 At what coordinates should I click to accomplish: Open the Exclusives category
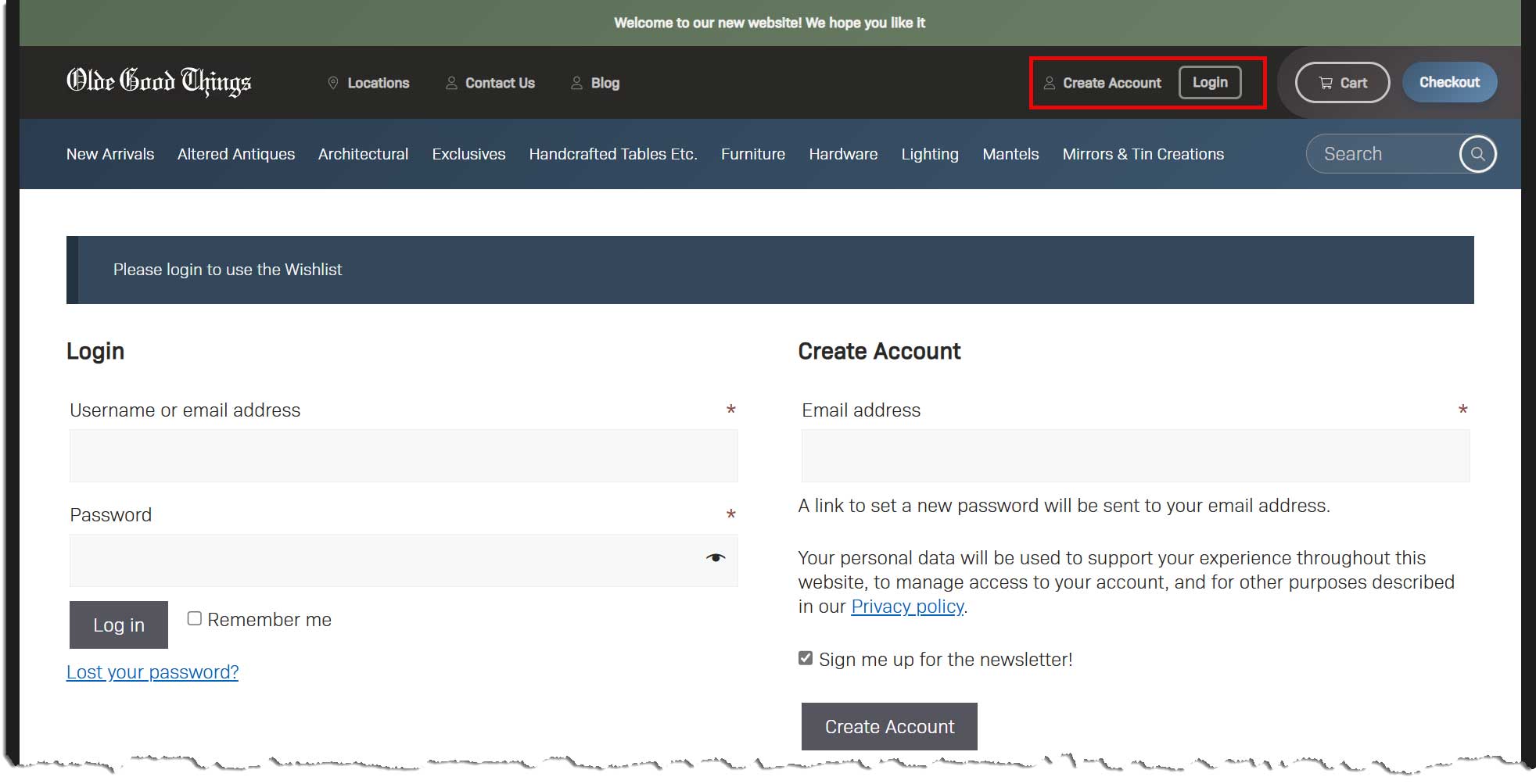(468, 154)
